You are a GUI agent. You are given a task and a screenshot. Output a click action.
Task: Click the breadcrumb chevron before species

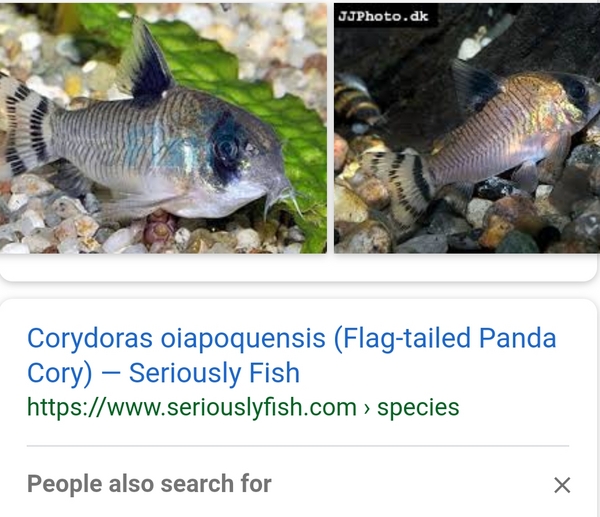367,409
